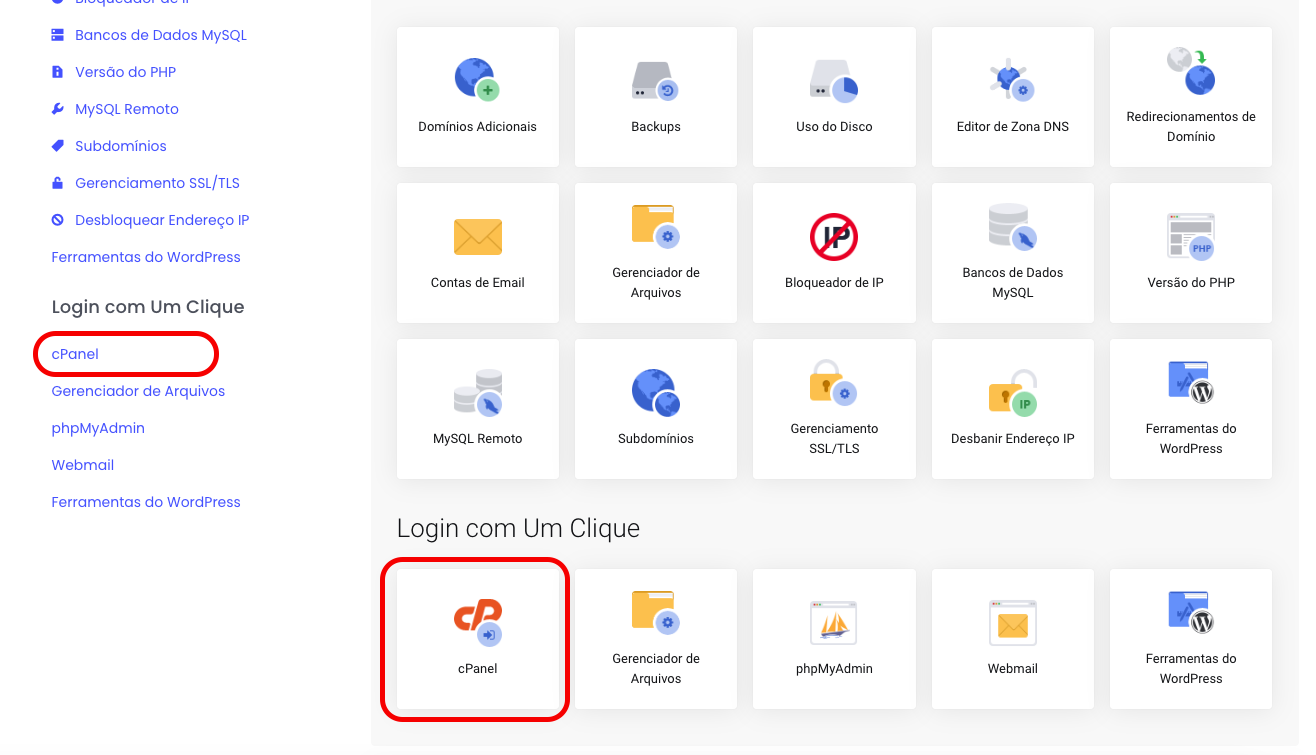Select Desbloquear Endereço IP in the sidebar
The width and height of the screenshot is (1316, 755).
click(161, 220)
